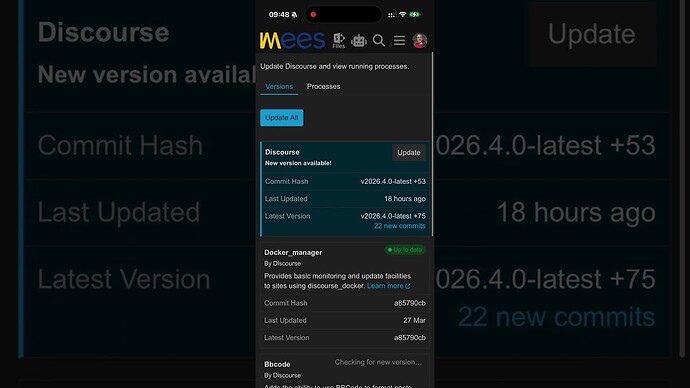Open the user avatar profile menu
This screenshot has height=388, width=690.
(419, 40)
